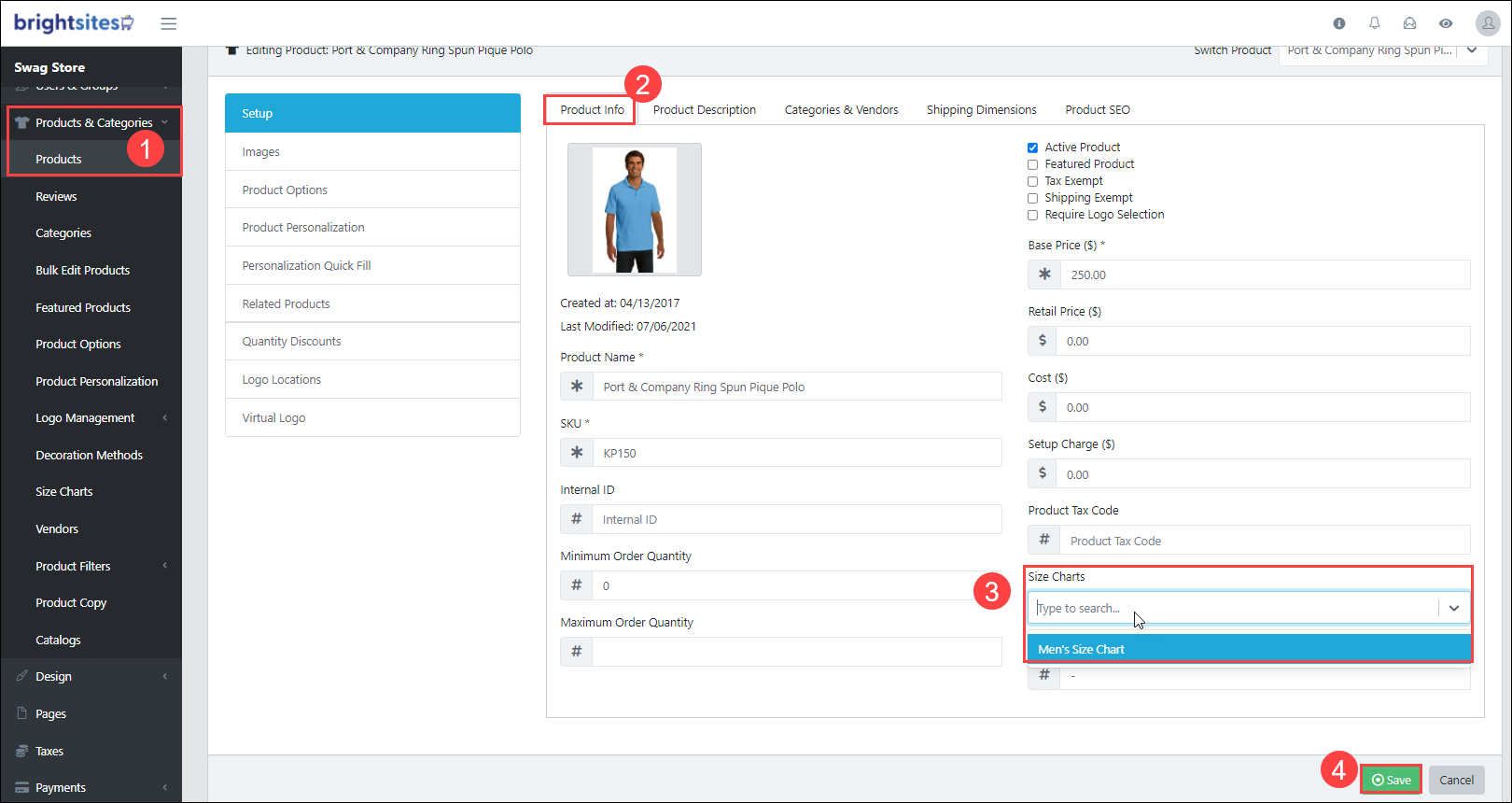
Task: Check the Tax Exempt checkbox
Action: click(1032, 181)
